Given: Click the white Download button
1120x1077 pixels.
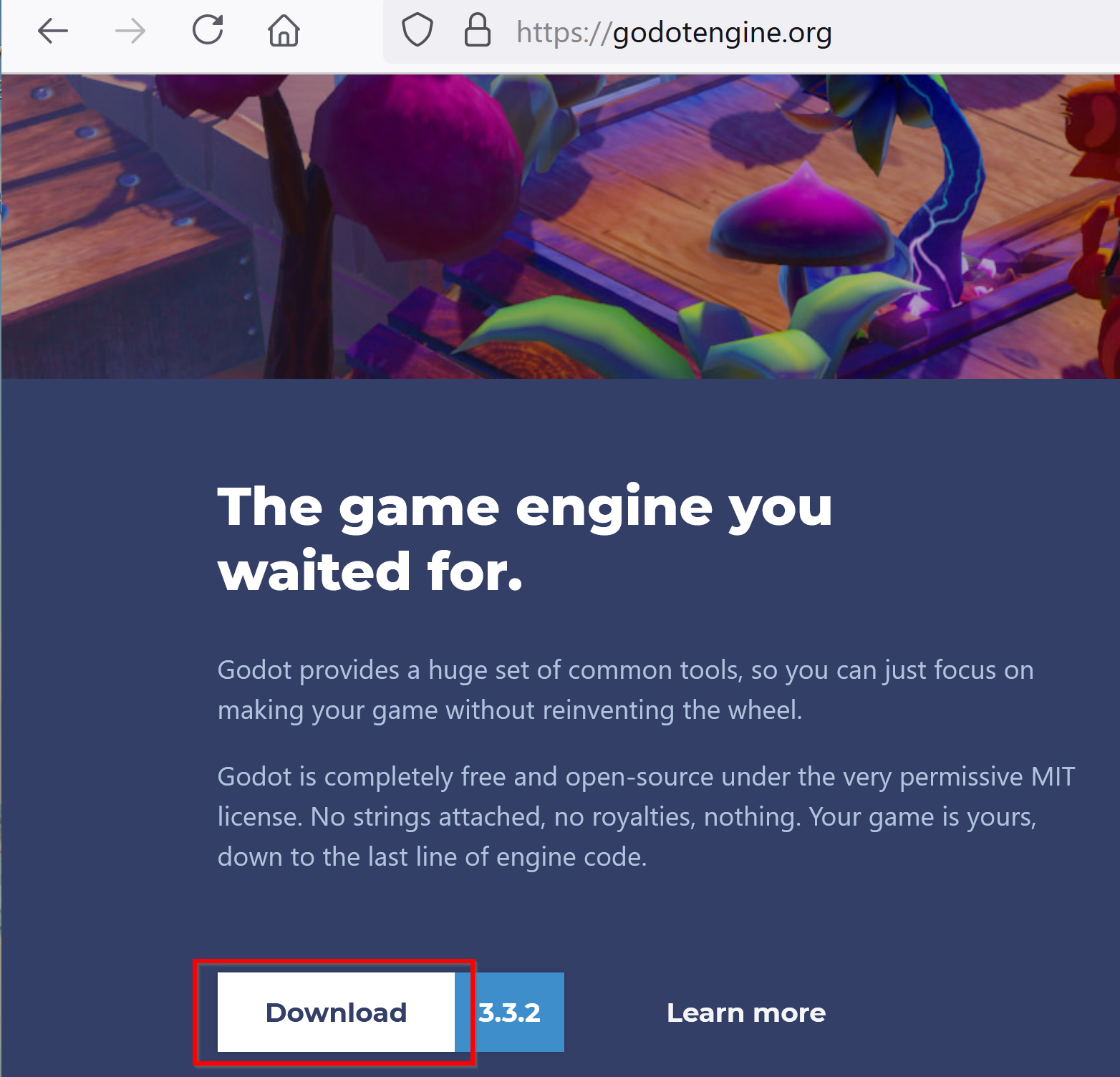Looking at the screenshot, I should click(x=336, y=1012).
